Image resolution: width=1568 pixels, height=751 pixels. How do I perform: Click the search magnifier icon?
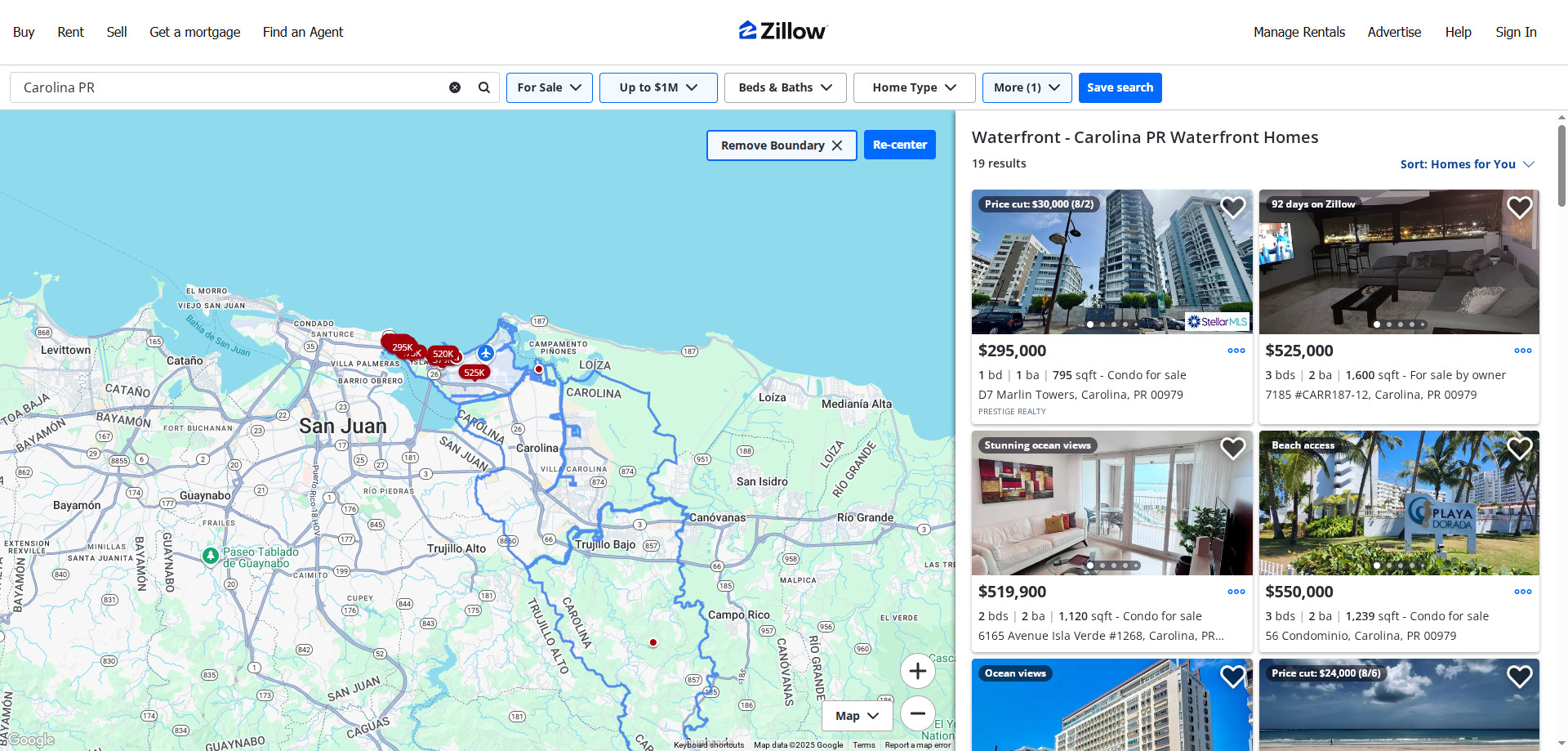(x=484, y=87)
